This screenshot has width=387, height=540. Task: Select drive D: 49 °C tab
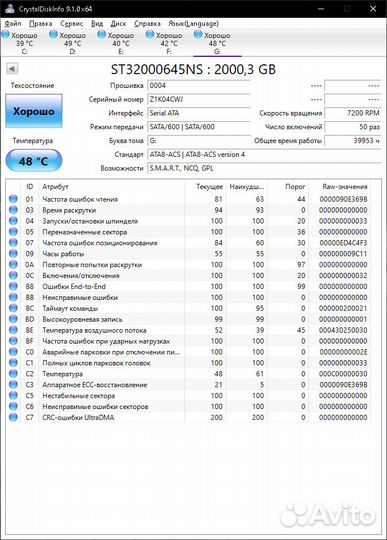pos(73,43)
